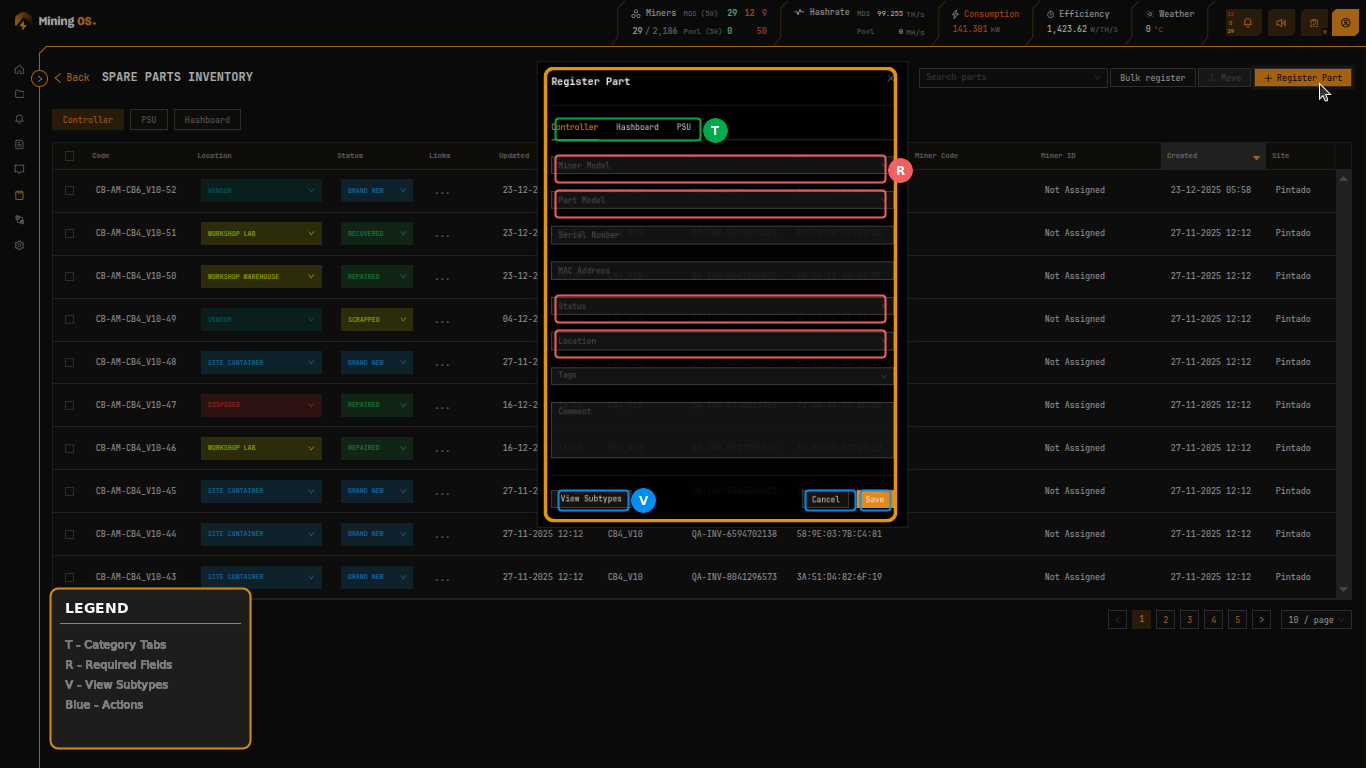1366x768 pixels.
Task: Open sidebar notifications bell icon
Action: point(19,119)
